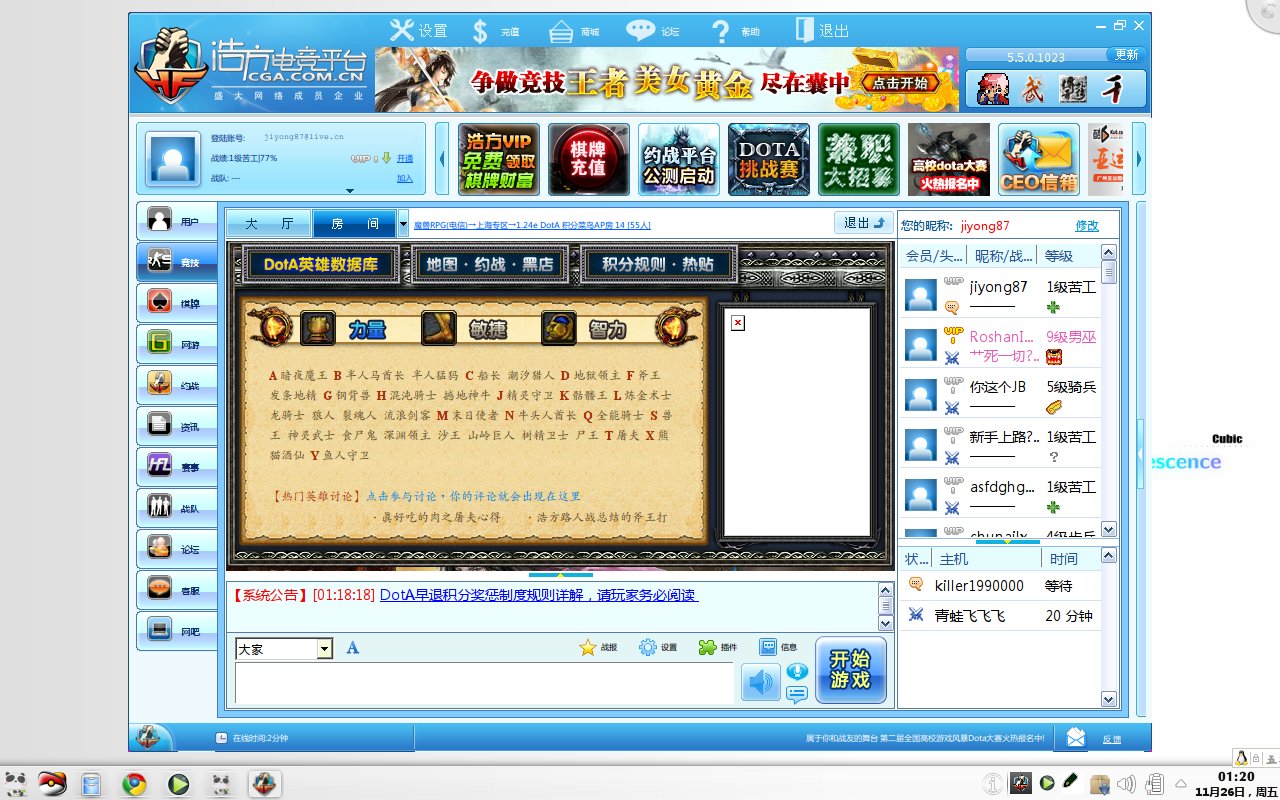Open DOTA挑战赛 promo thumbnail
The height and width of the screenshot is (800, 1280).
point(769,159)
